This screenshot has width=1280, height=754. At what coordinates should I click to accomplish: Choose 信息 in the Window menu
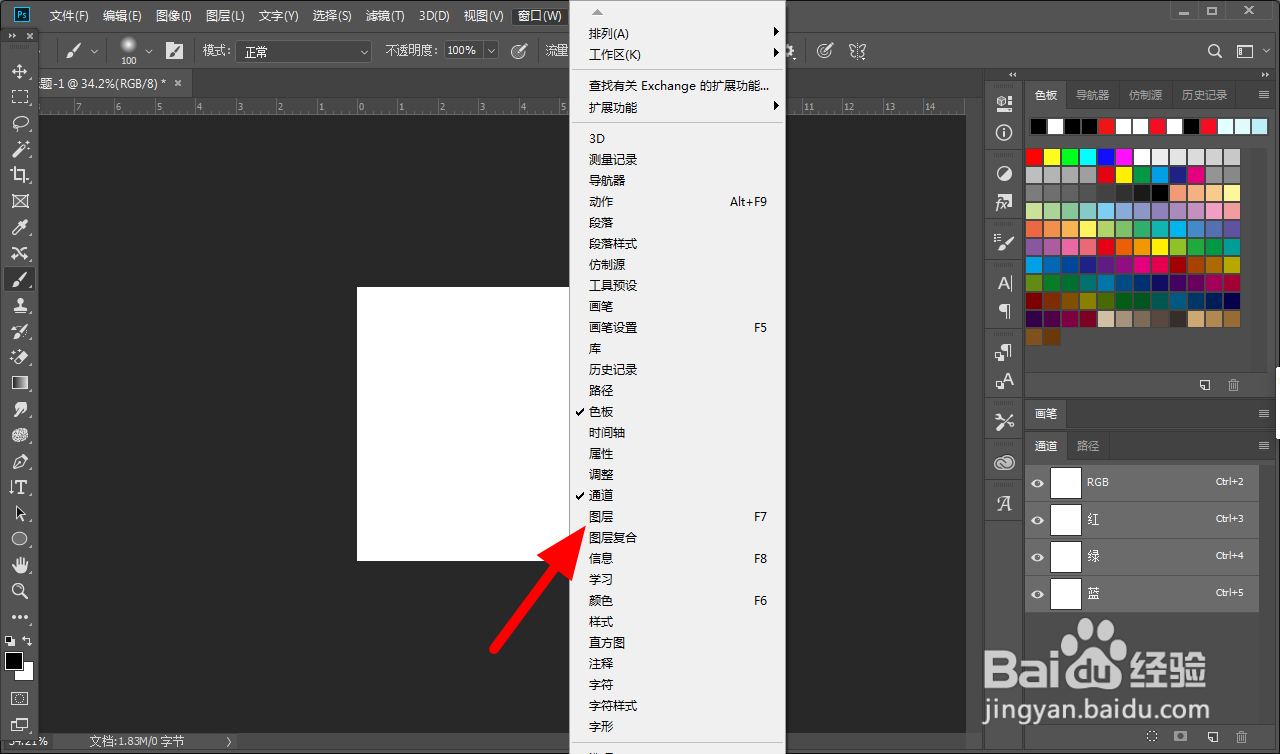click(x=678, y=559)
